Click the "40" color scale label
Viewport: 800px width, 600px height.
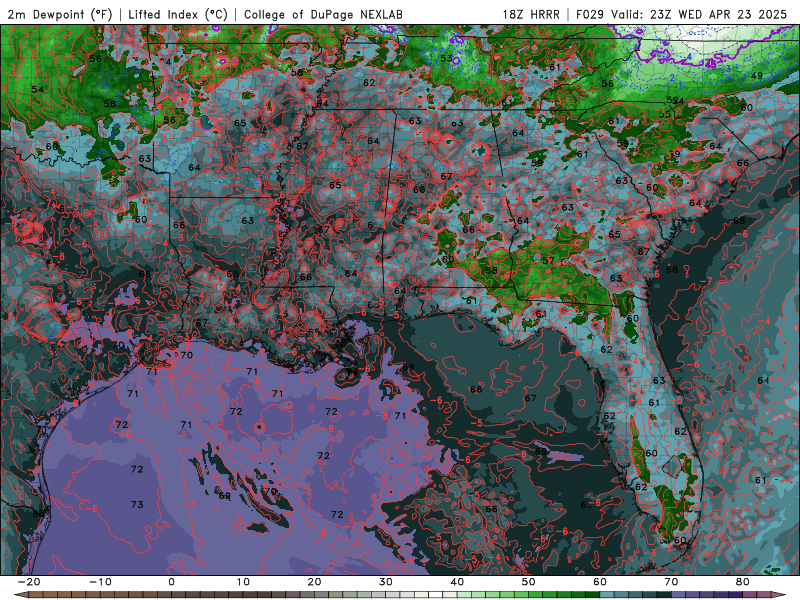(x=457, y=582)
